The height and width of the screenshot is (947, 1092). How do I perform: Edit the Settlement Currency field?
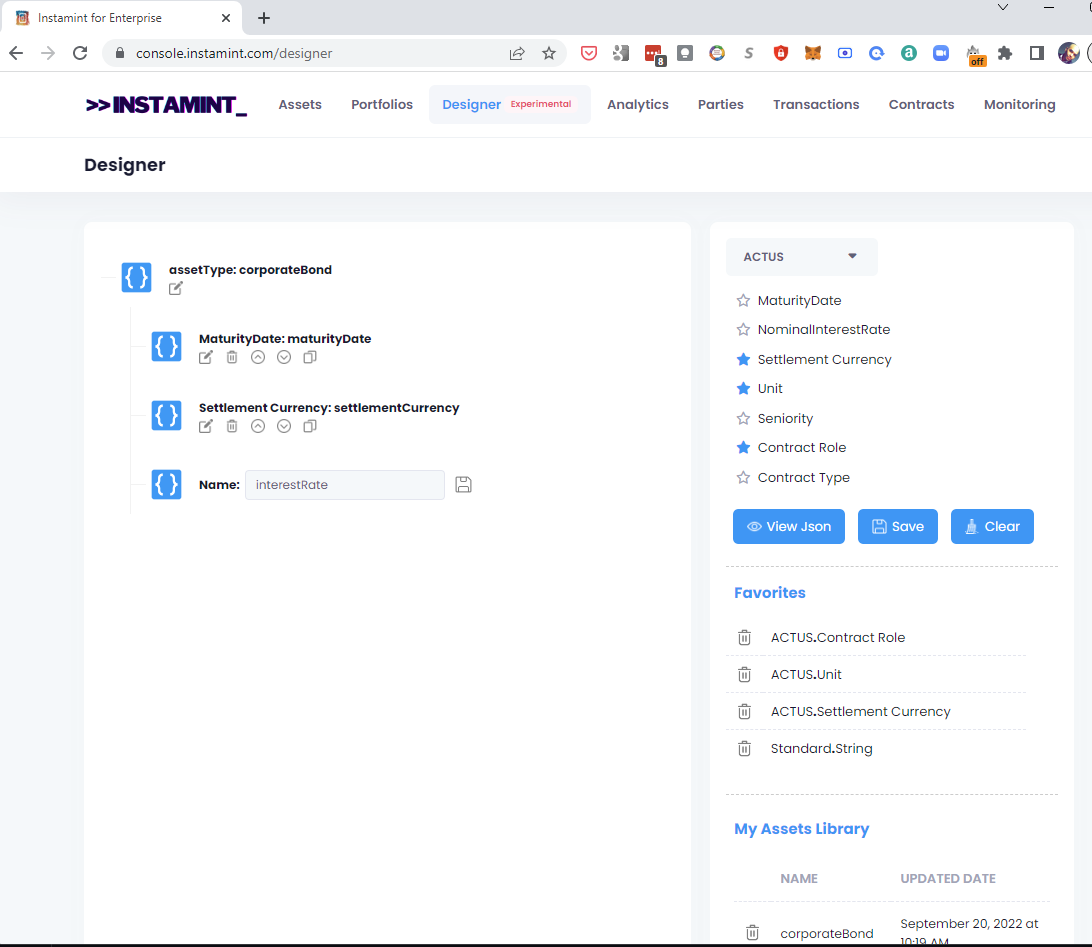[206, 426]
